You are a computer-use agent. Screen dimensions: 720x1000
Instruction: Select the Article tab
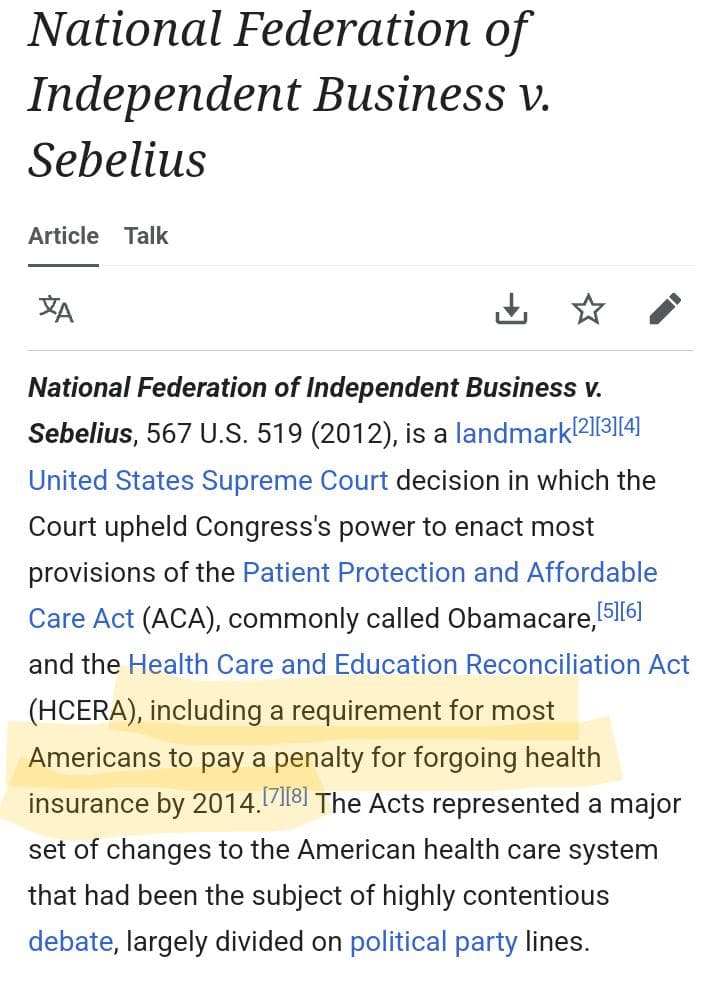63,236
